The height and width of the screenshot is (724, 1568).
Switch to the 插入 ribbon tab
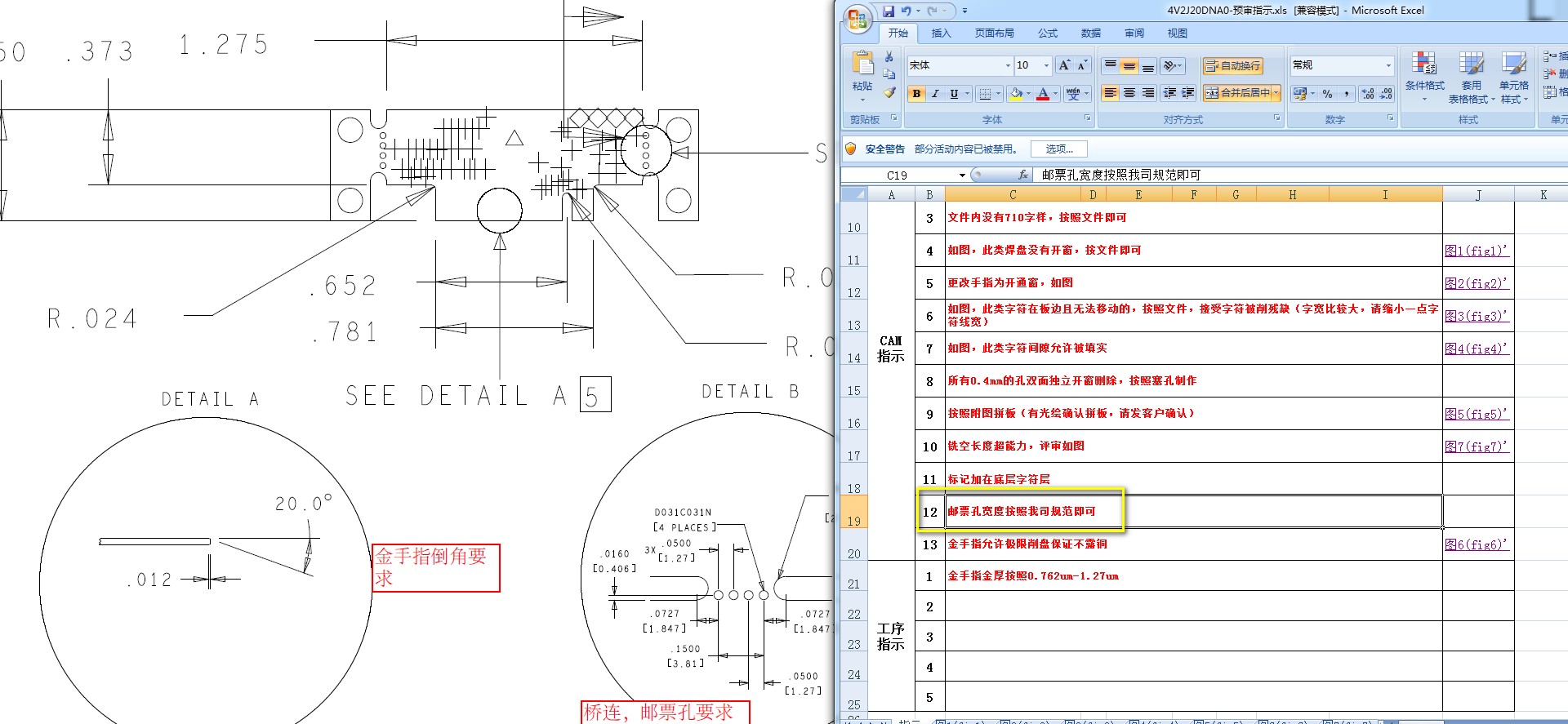pyautogui.click(x=941, y=33)
